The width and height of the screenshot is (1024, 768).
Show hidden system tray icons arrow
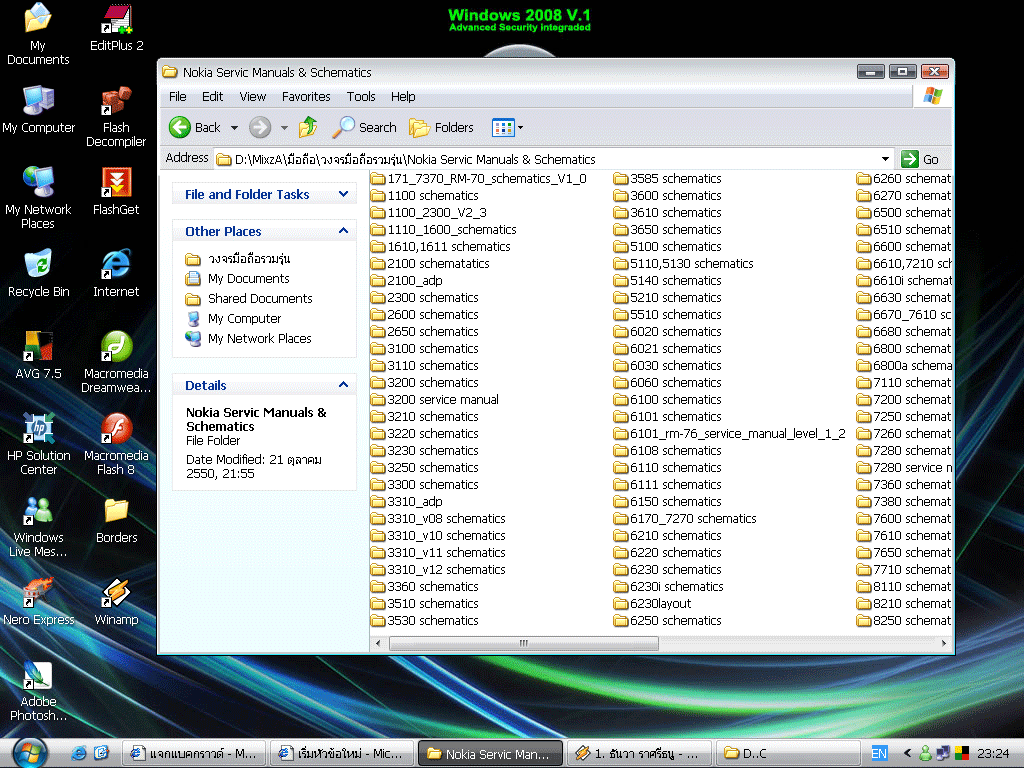907,753
